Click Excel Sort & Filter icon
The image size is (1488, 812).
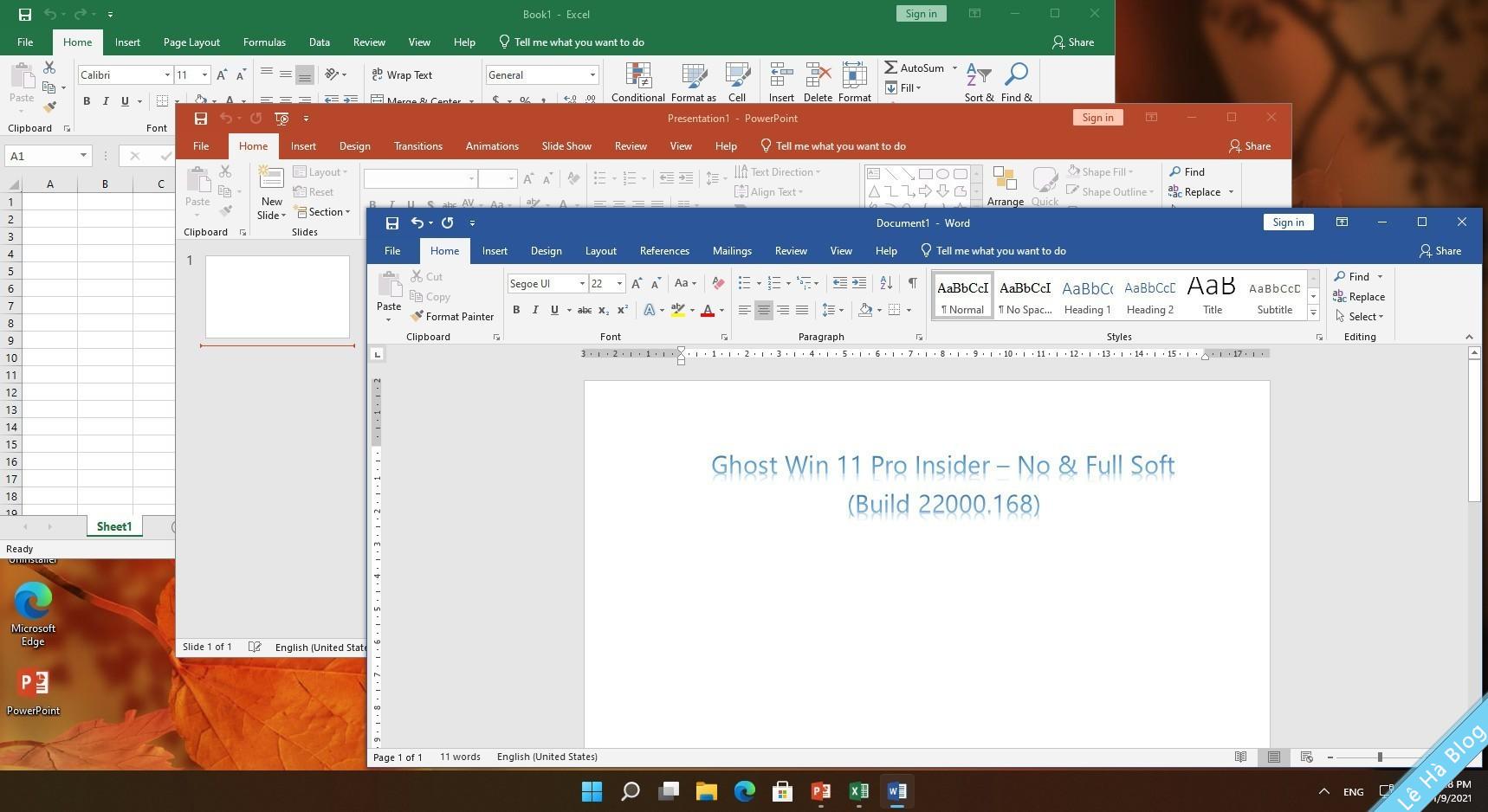[x=979, y=75]
